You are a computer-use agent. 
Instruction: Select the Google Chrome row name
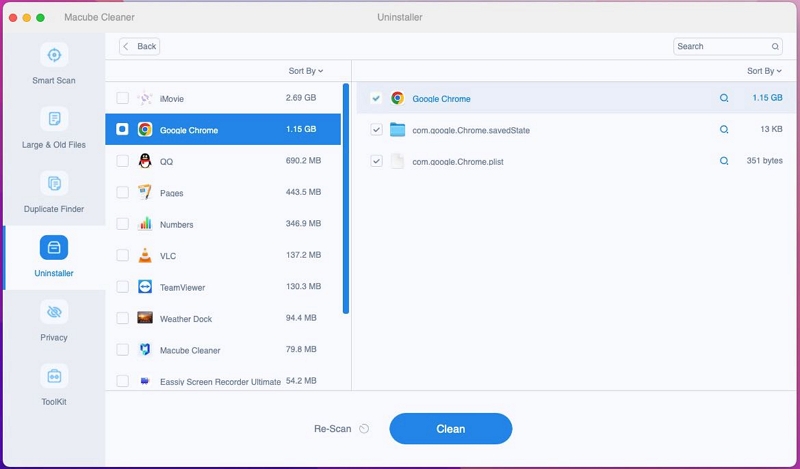click(x=189, y=130)
